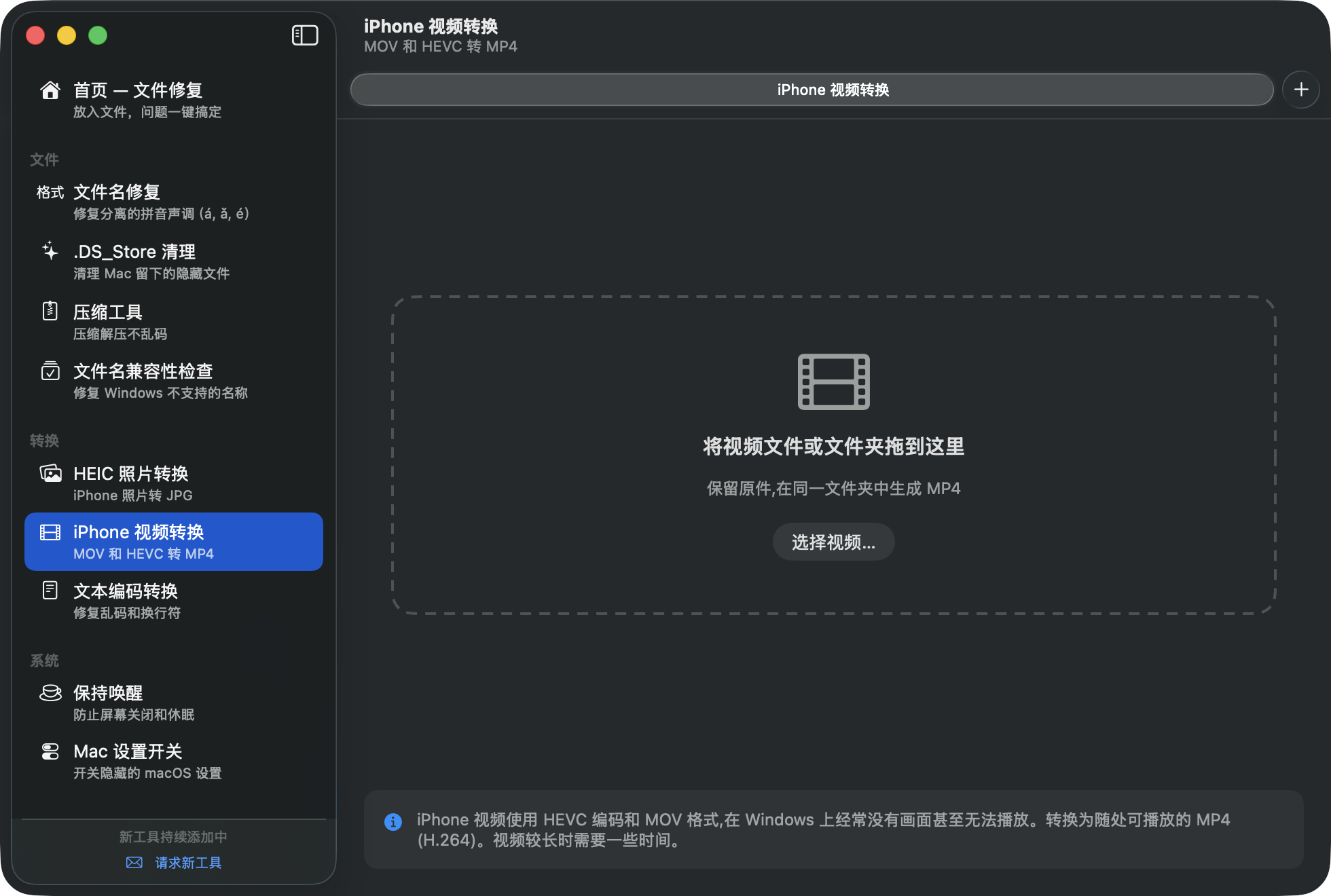The height and width of the screenshot is (896, 1331).
Task: Maximize the window with green button
Action: (98, 35)
